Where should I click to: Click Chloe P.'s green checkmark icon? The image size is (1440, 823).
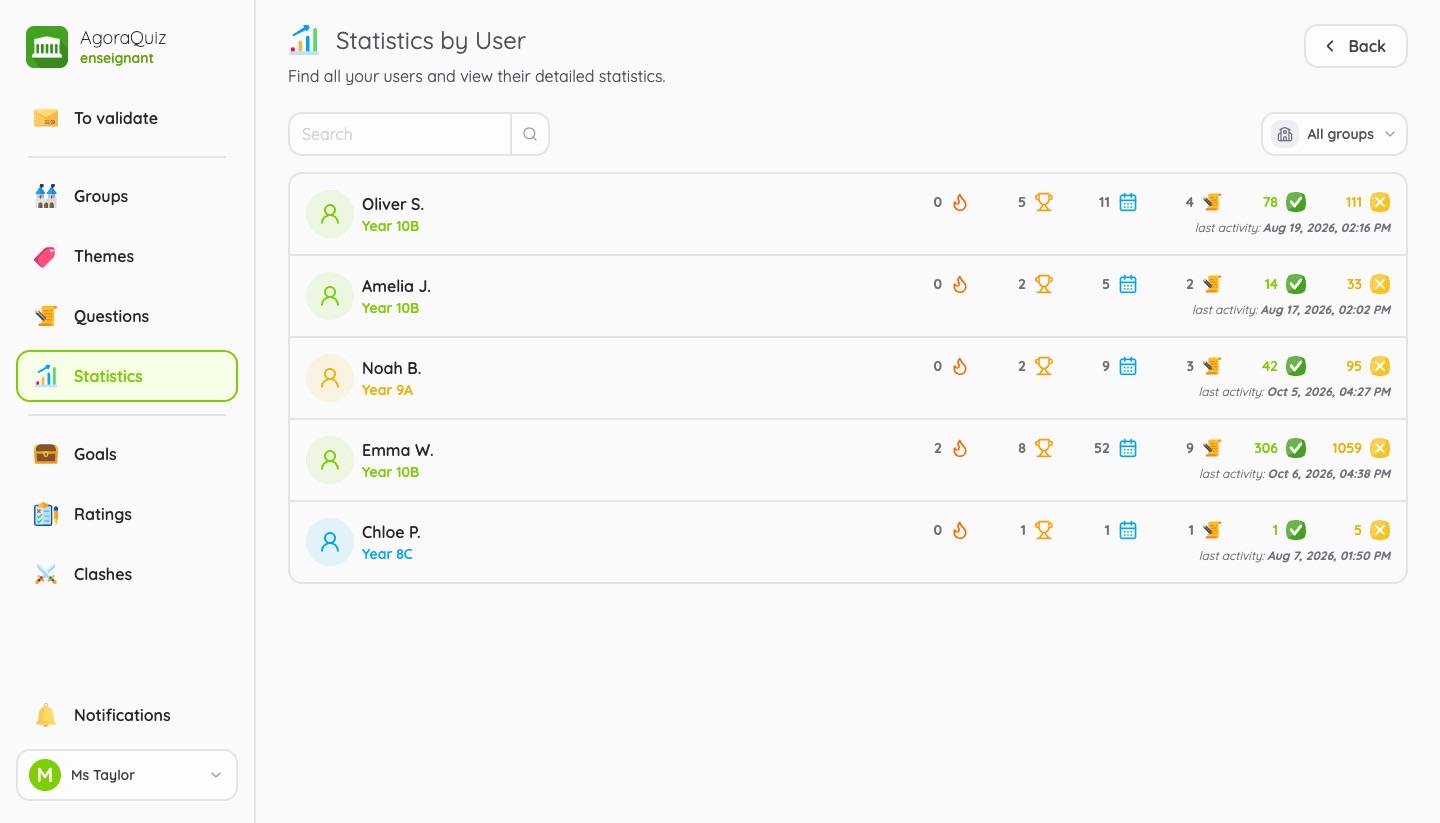tap(1296, 530)
